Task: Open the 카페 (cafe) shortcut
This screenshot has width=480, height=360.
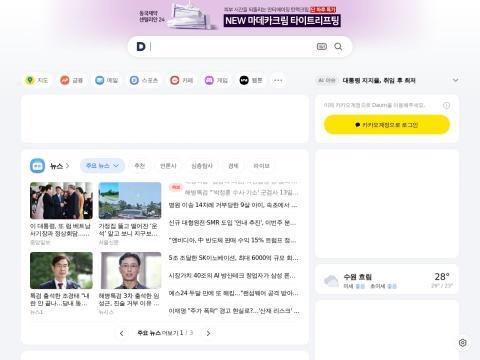Action: [182, 80]
